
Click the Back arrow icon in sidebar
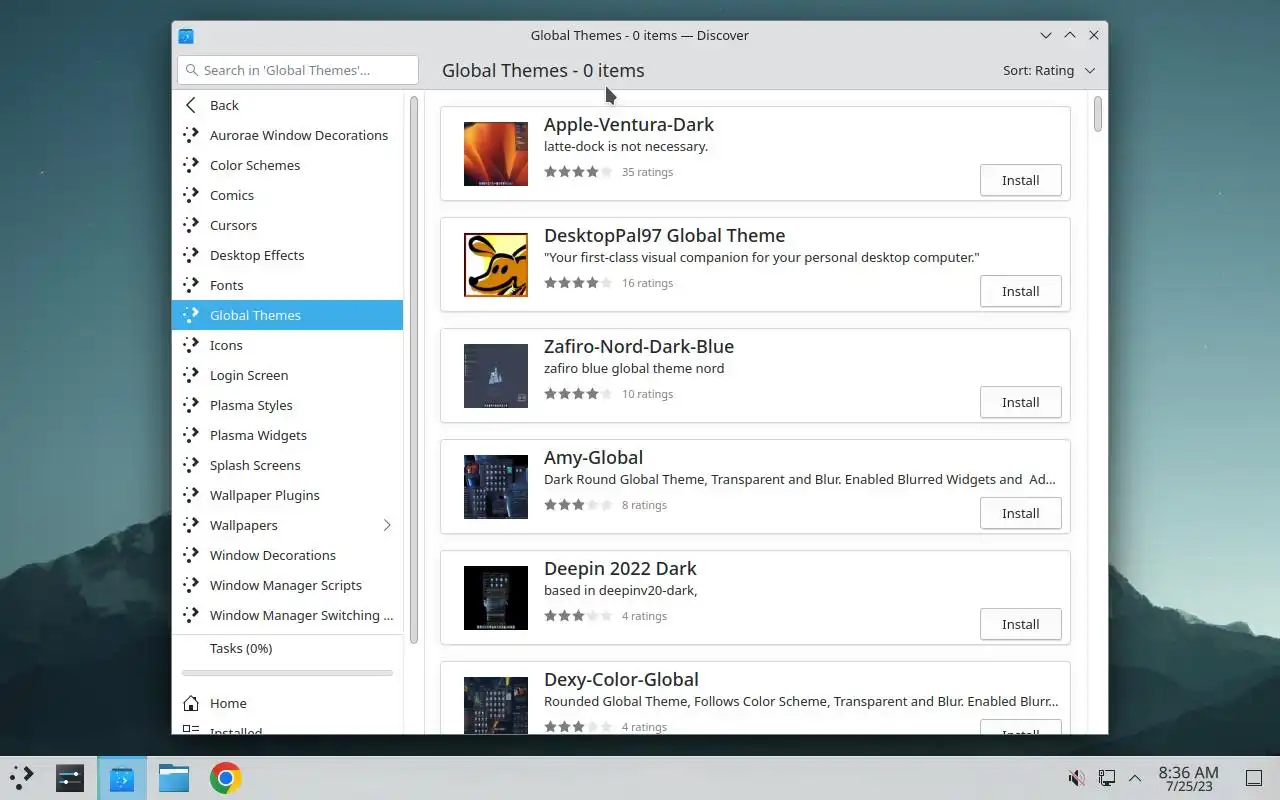[191, 105]
